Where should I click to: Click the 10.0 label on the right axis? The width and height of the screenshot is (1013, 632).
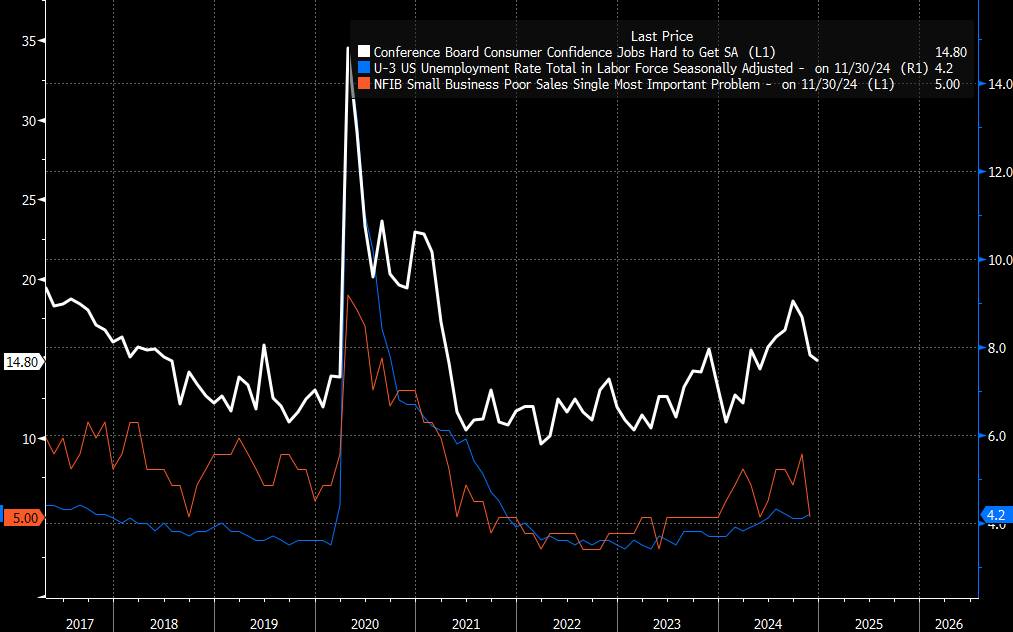click(1000, 260)
